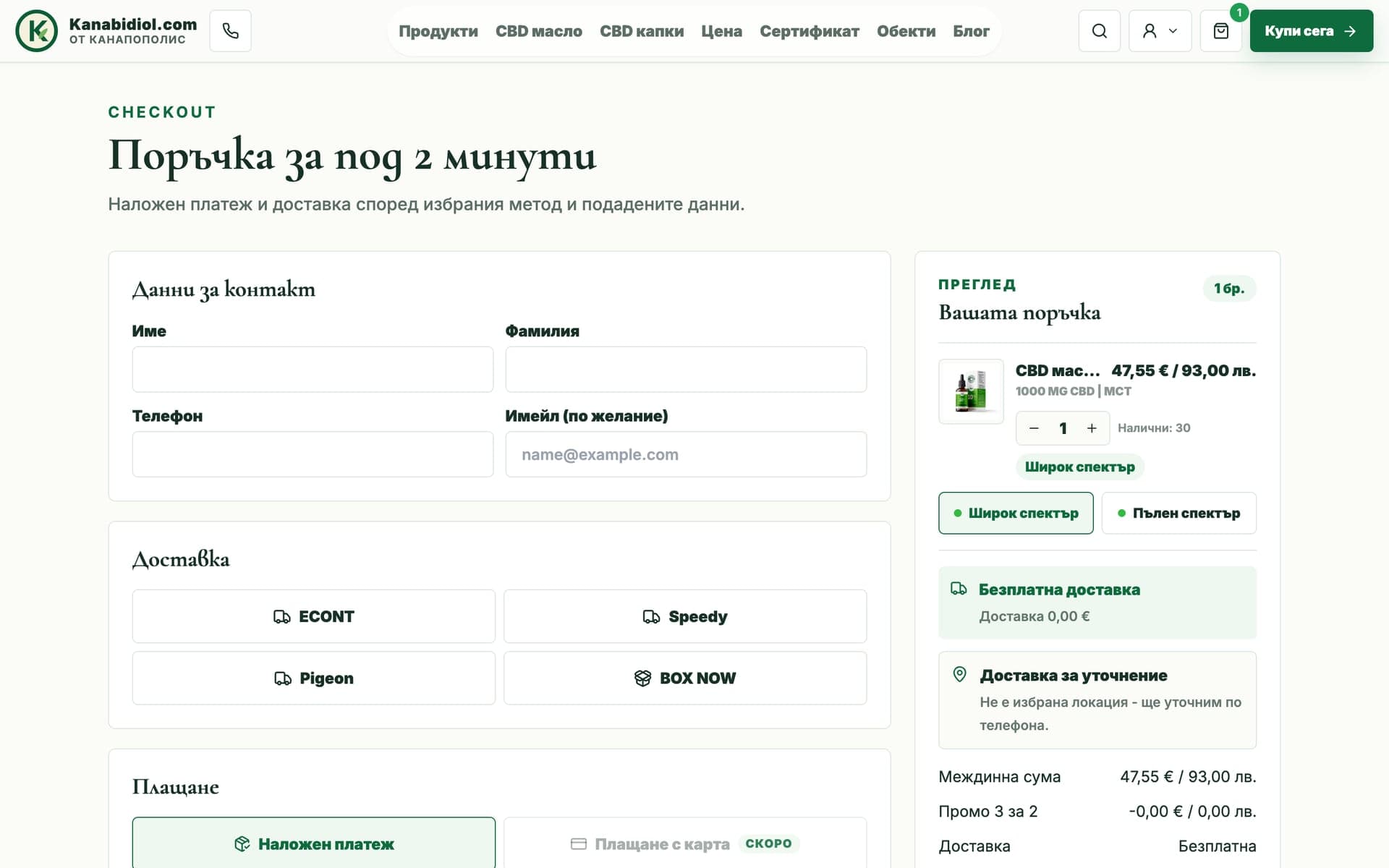Click the cart badge showing 1
Image resolution: width=1389 pixels, height=868 pixels.
1239,12
